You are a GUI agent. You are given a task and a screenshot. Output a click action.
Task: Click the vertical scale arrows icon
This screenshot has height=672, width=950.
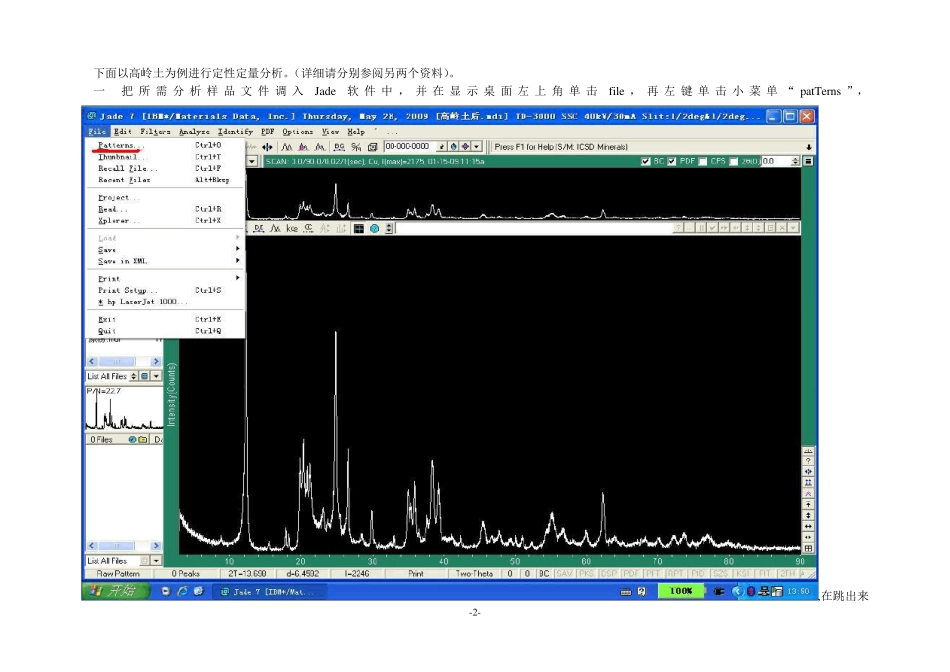click(808, 515)
